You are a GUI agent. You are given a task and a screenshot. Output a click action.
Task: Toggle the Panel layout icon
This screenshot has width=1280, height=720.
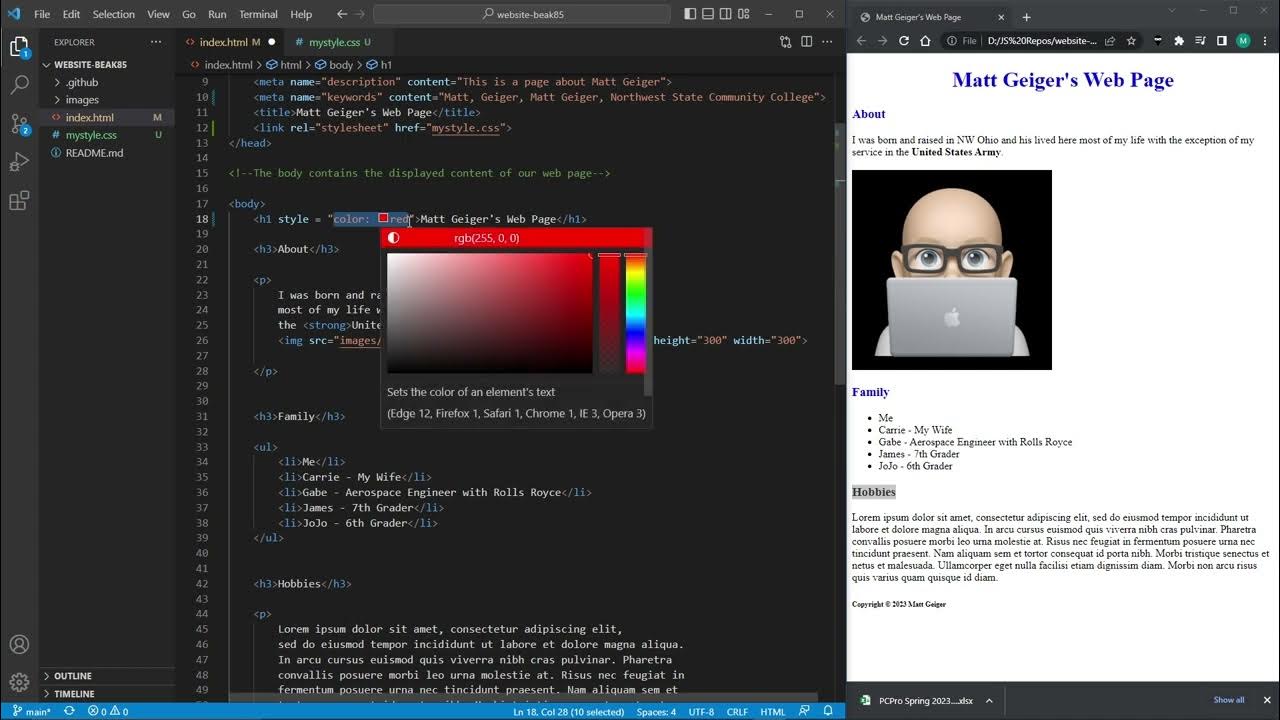(708, 14)
